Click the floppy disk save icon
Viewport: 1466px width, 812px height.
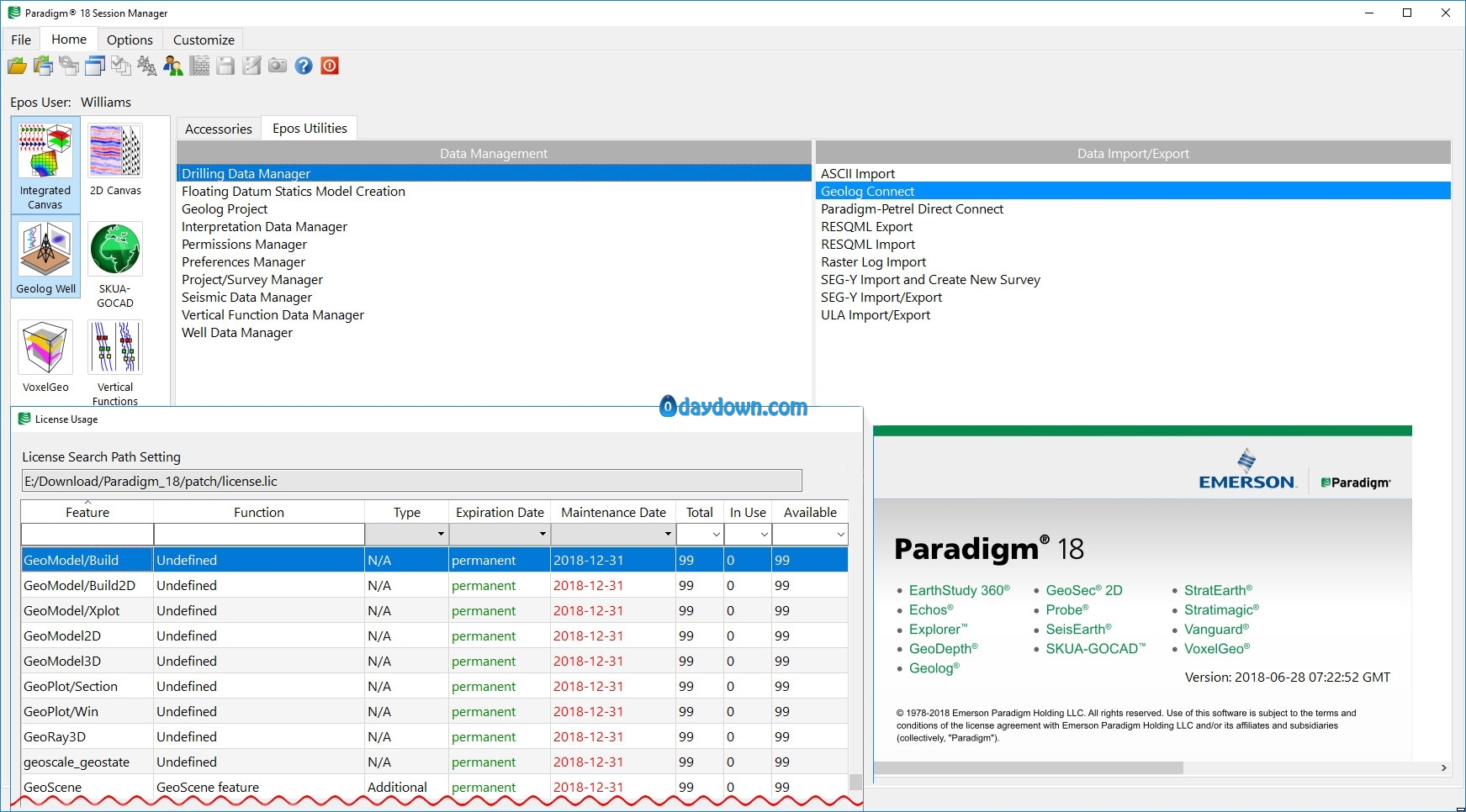[225, 66]
